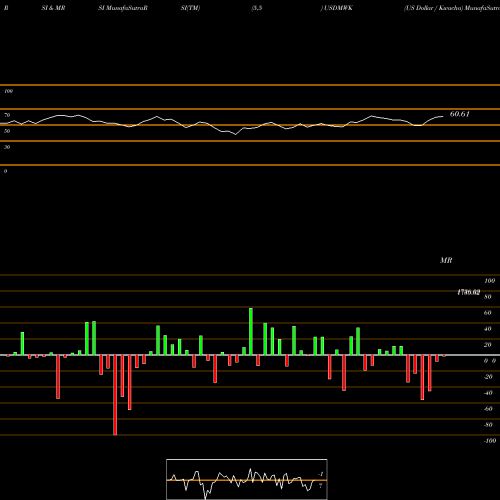
Task: Open the mini overview chart at bottom
Action: click(x=247, y=479)
